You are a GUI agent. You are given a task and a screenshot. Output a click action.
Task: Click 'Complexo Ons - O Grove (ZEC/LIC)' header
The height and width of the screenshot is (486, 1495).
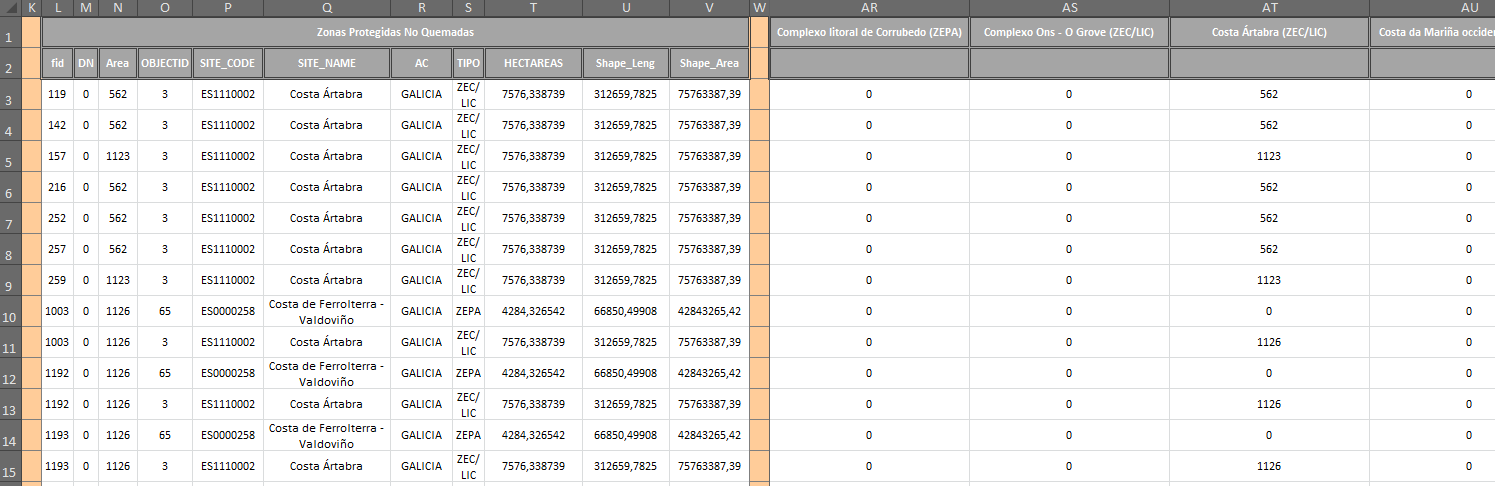(x=1068, y=33)
